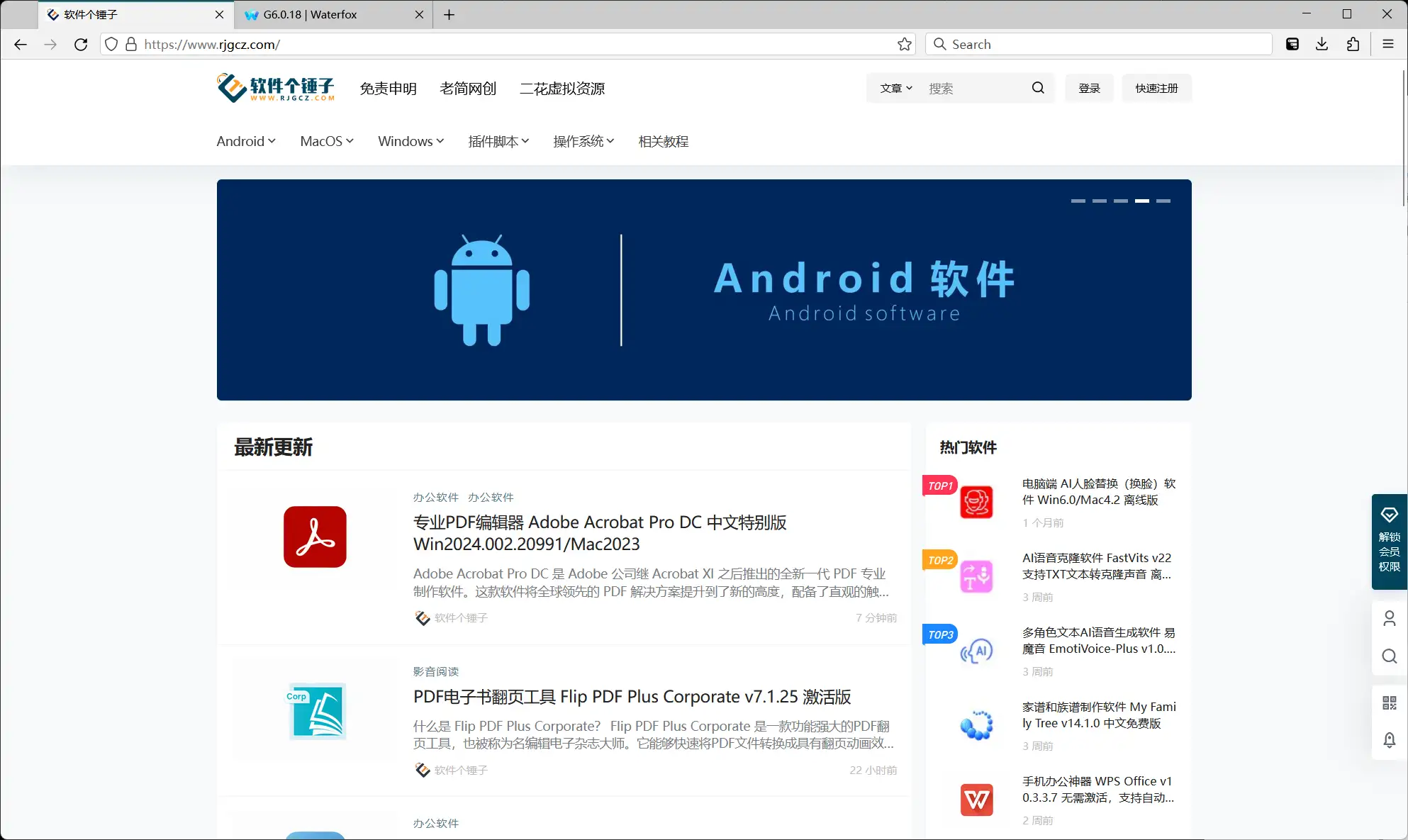Open the 相关教程 menu item

point(664,141)
